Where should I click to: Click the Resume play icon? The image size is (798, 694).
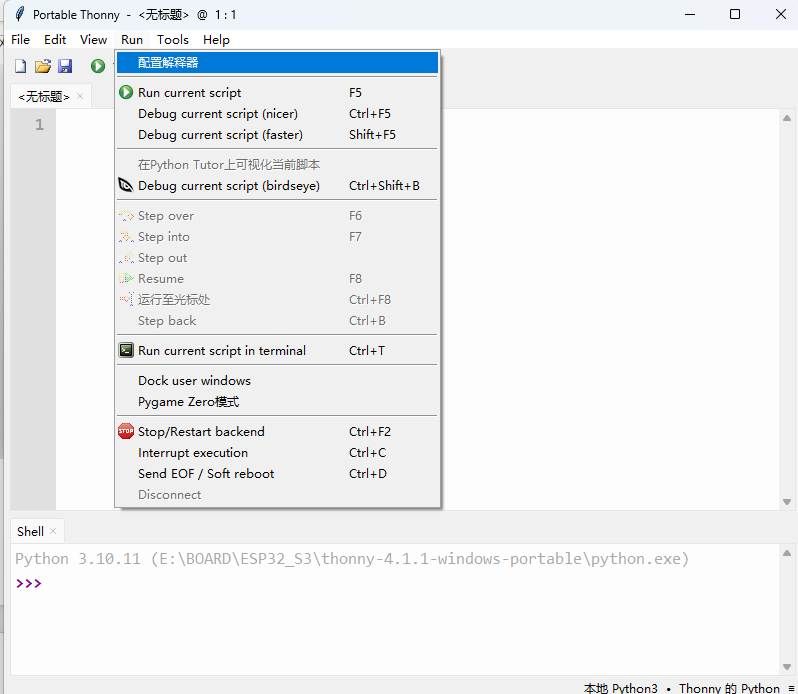click(x=126, y=279)
